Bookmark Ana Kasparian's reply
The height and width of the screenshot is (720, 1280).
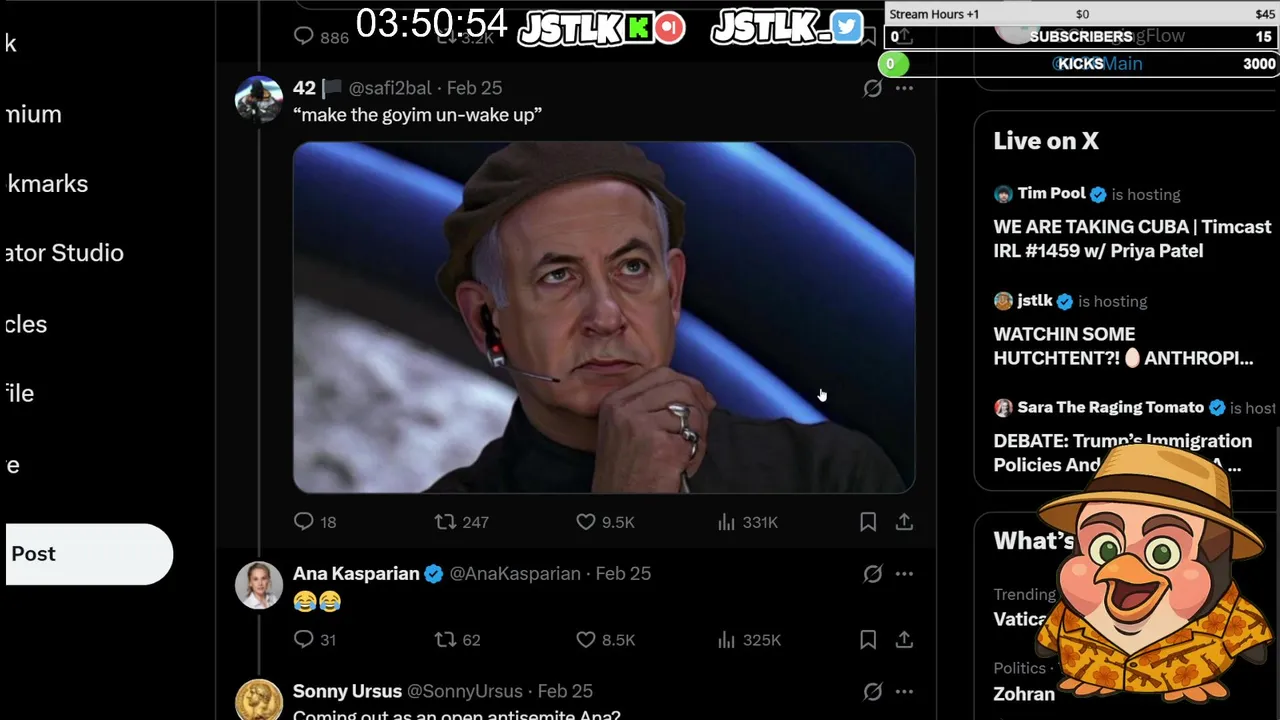[x=868, y=640]
